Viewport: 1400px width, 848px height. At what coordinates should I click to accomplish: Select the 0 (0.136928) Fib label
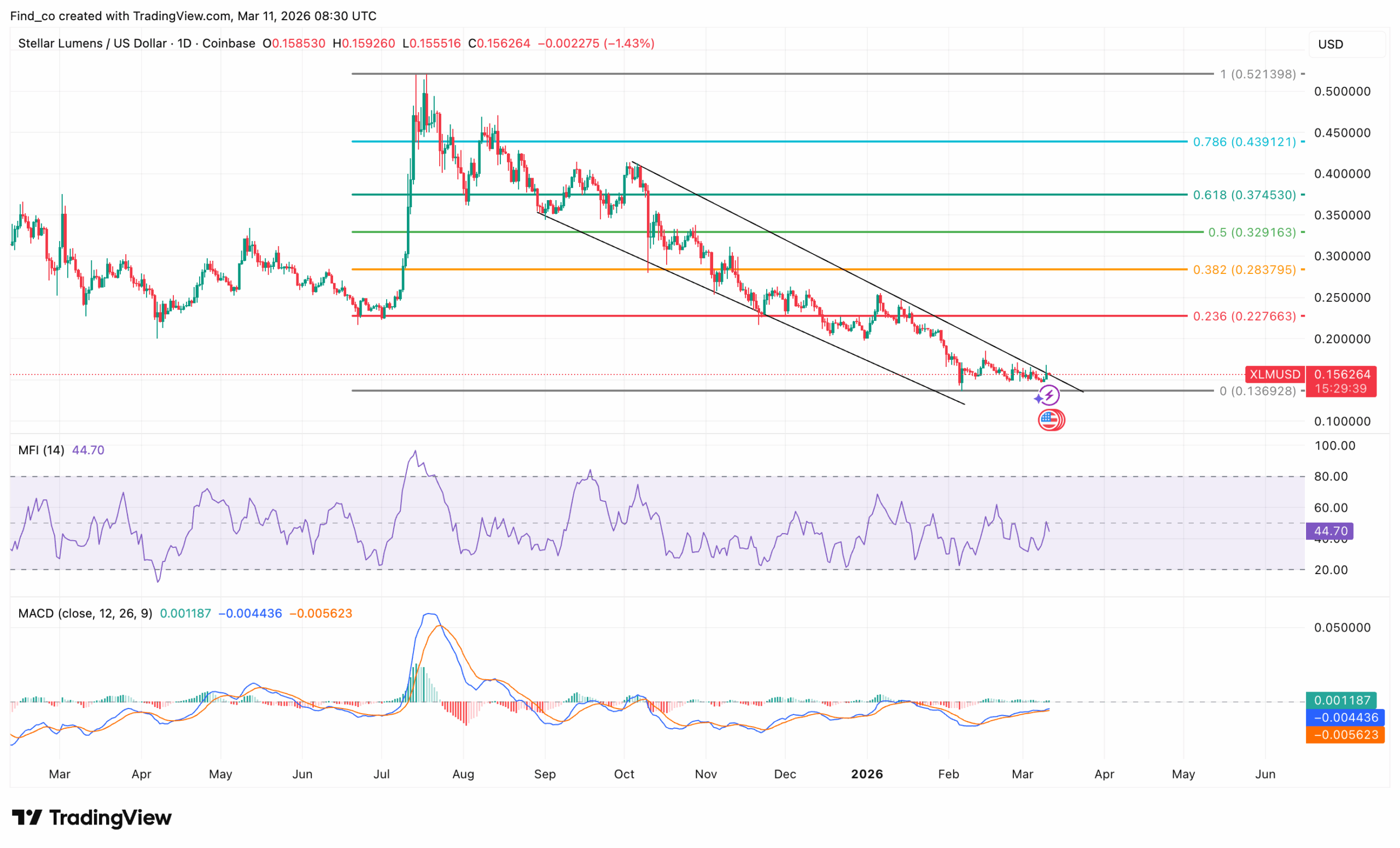click(1258, 391)
